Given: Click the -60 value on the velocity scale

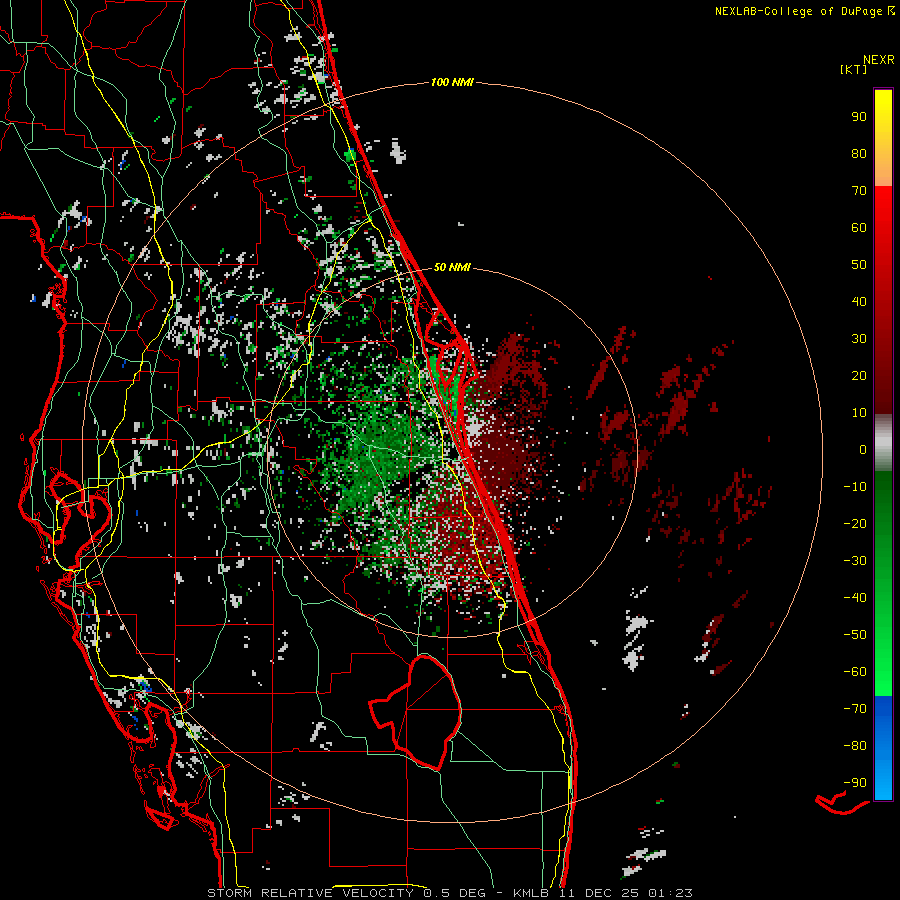Looking at the screenshot, I should point(855,672).
